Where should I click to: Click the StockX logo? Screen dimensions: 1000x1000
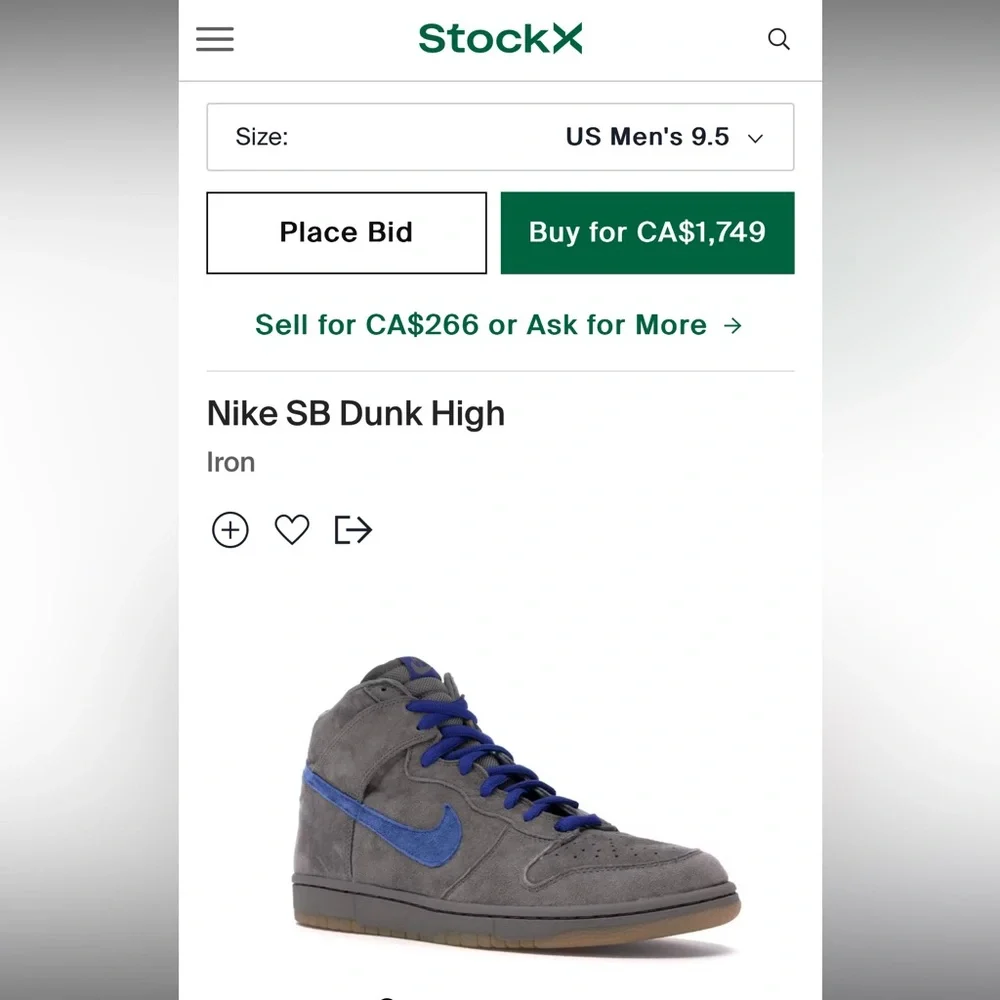point(500,38)
